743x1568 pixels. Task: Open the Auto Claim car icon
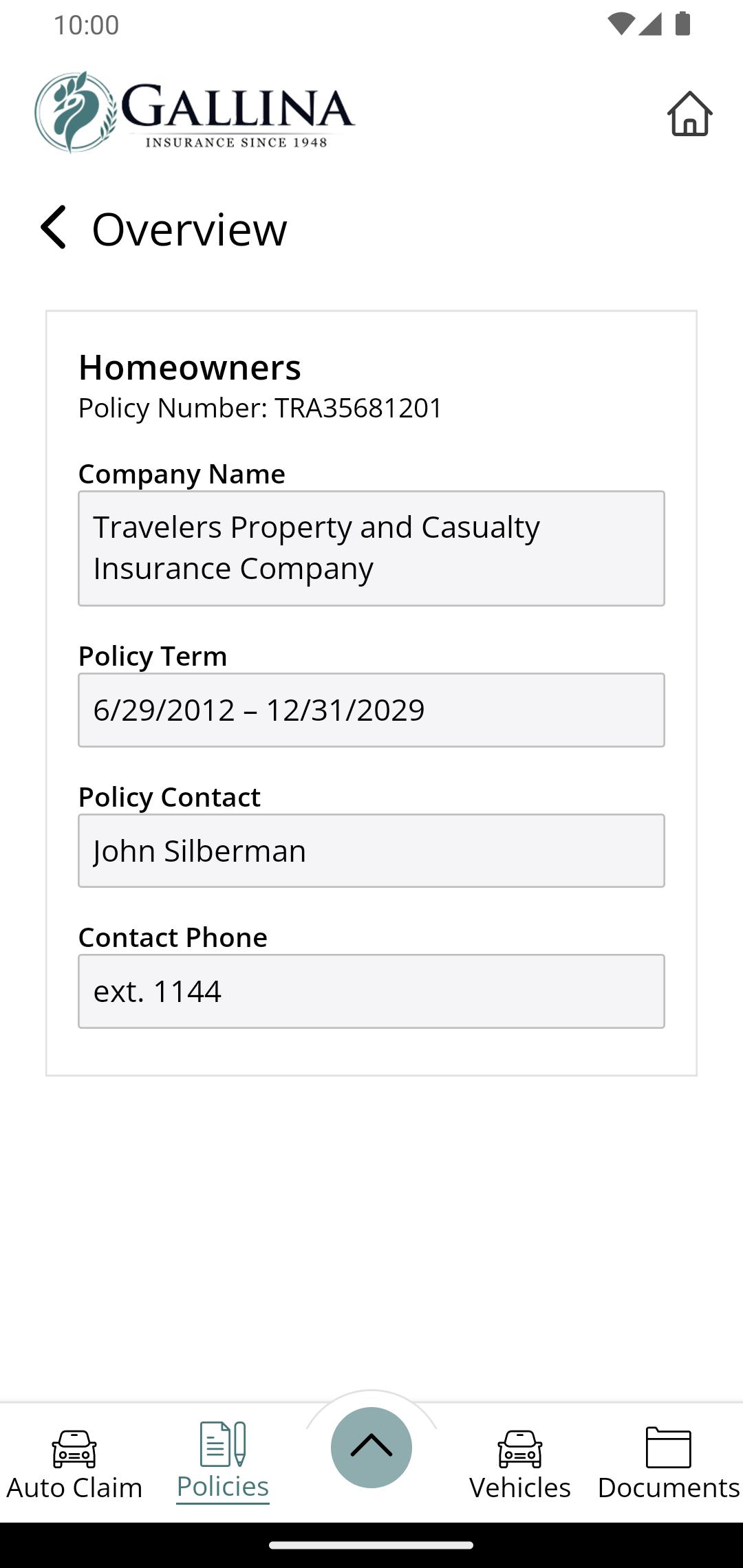point(74,1448)
